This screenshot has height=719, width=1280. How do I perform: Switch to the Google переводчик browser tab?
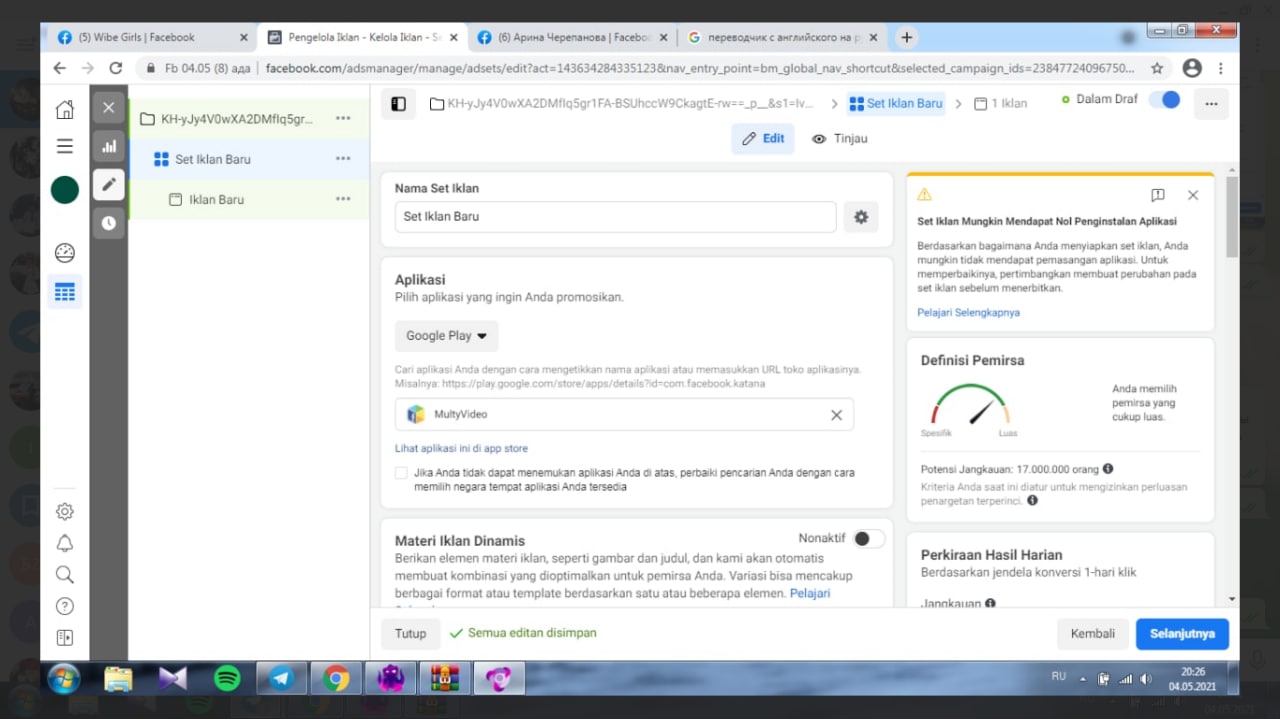[782, 37]
